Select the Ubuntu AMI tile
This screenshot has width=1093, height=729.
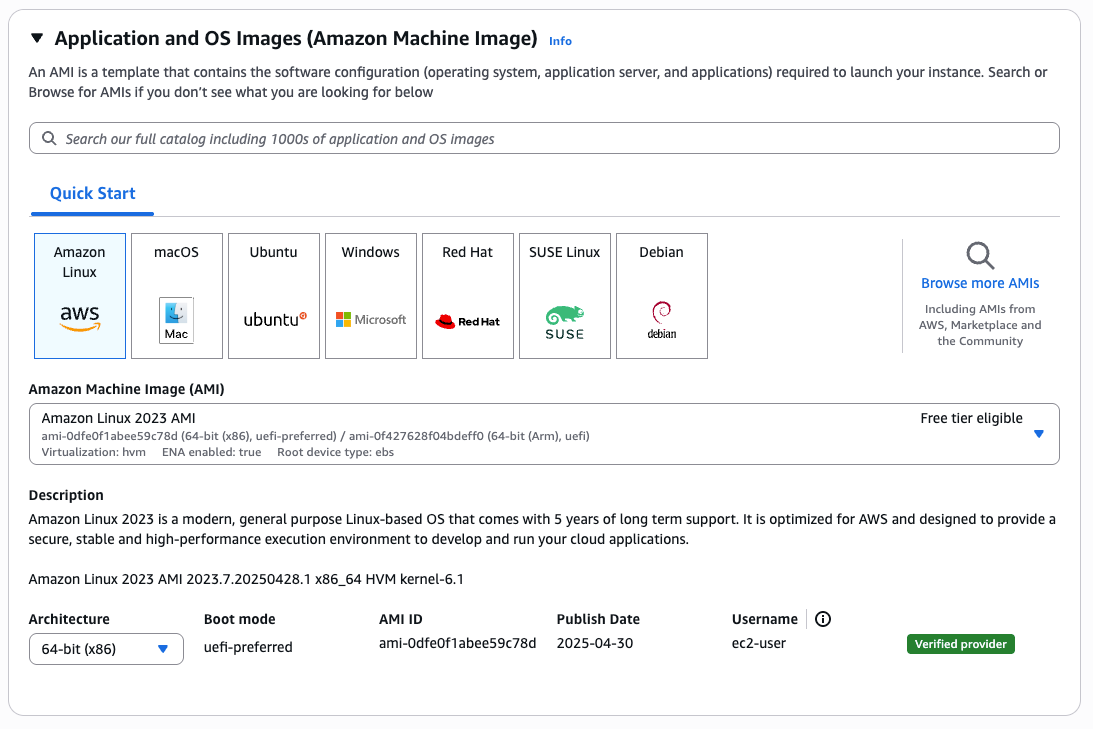click(x=274, y=296)
